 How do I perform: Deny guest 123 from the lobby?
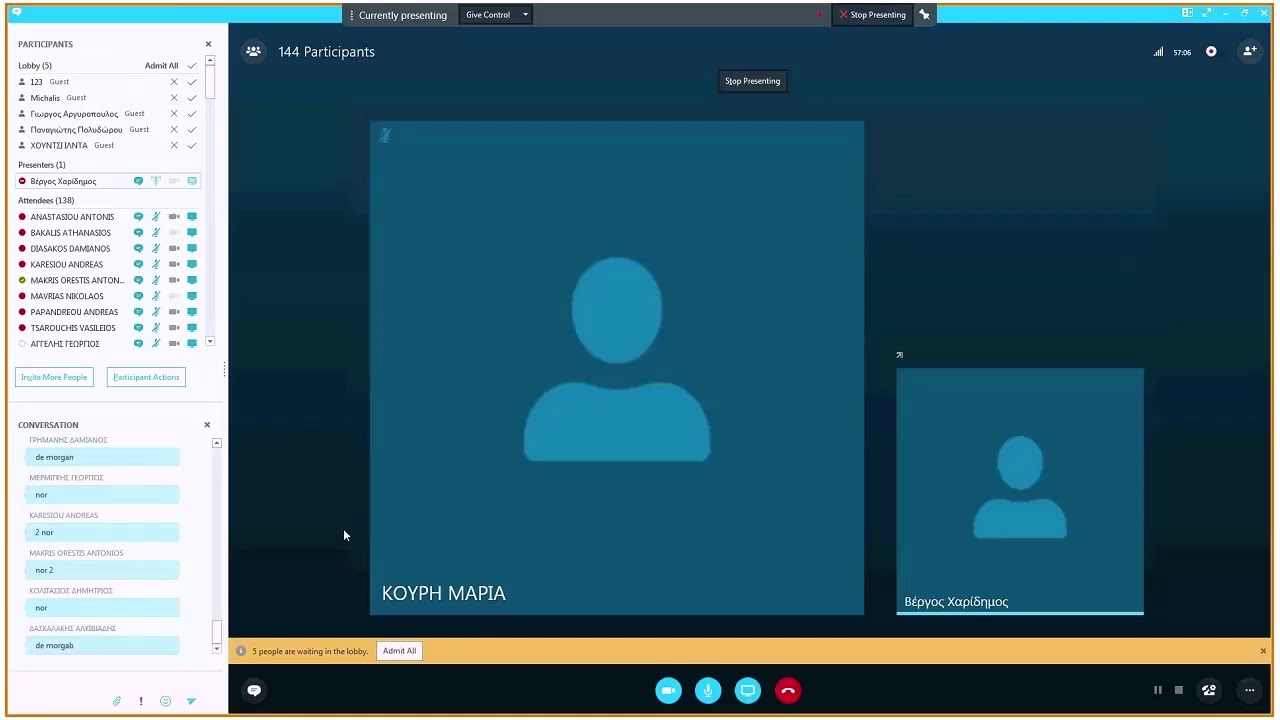(x=174, y=82)
